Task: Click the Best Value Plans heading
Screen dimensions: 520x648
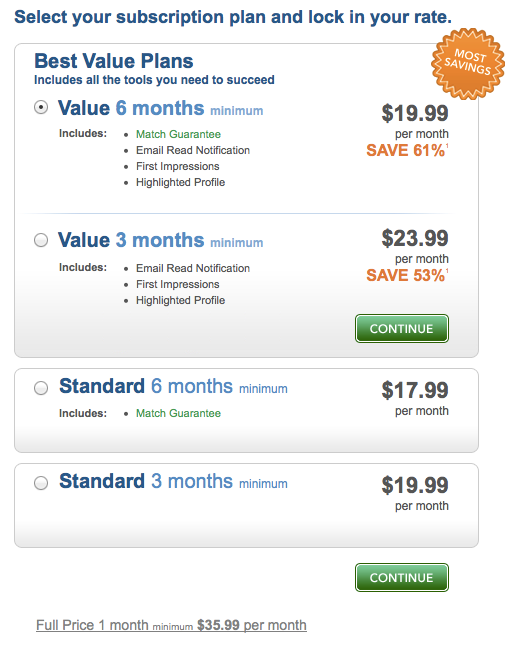Action: coord(114,61)
